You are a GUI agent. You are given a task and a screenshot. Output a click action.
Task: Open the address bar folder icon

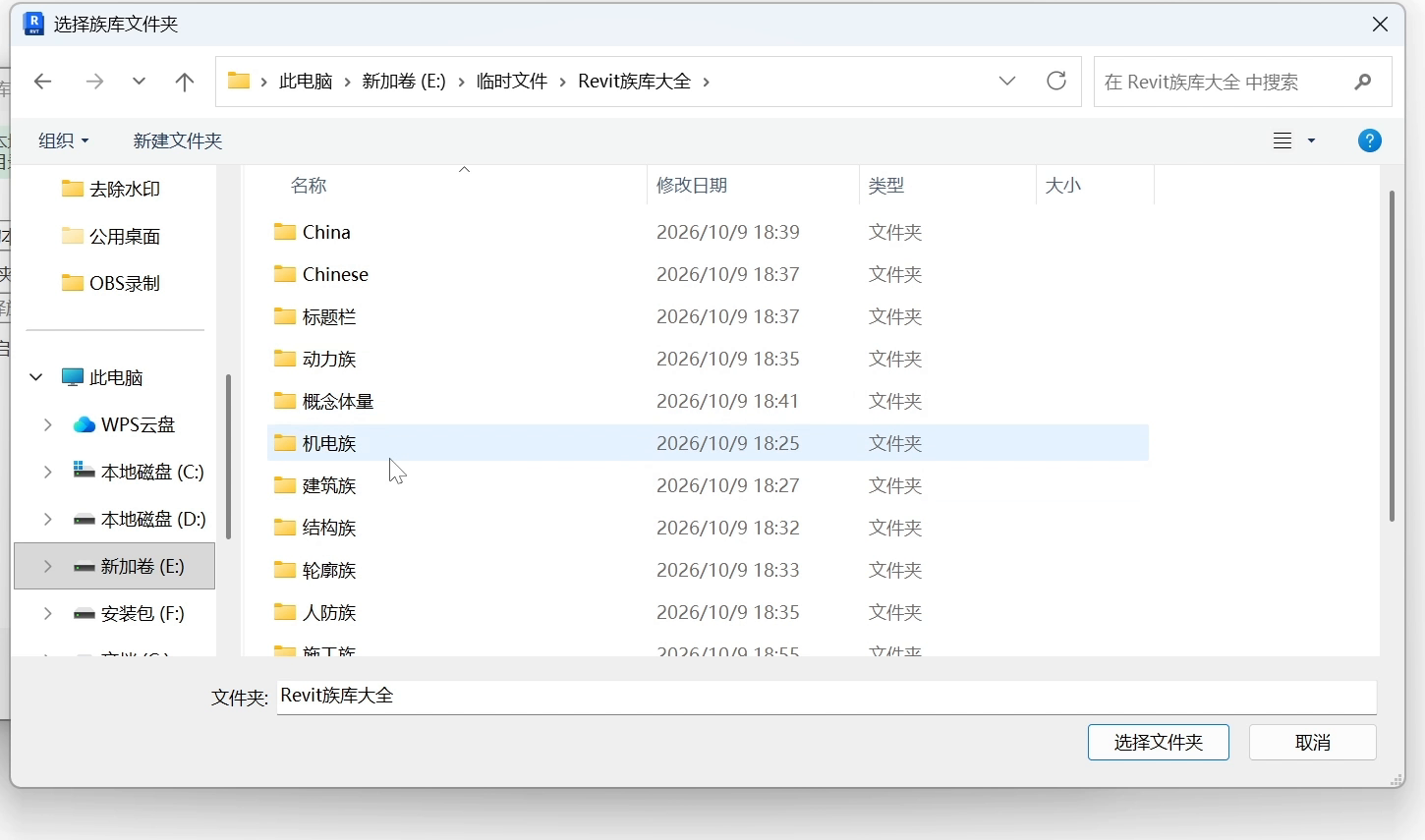coord(239,81)
